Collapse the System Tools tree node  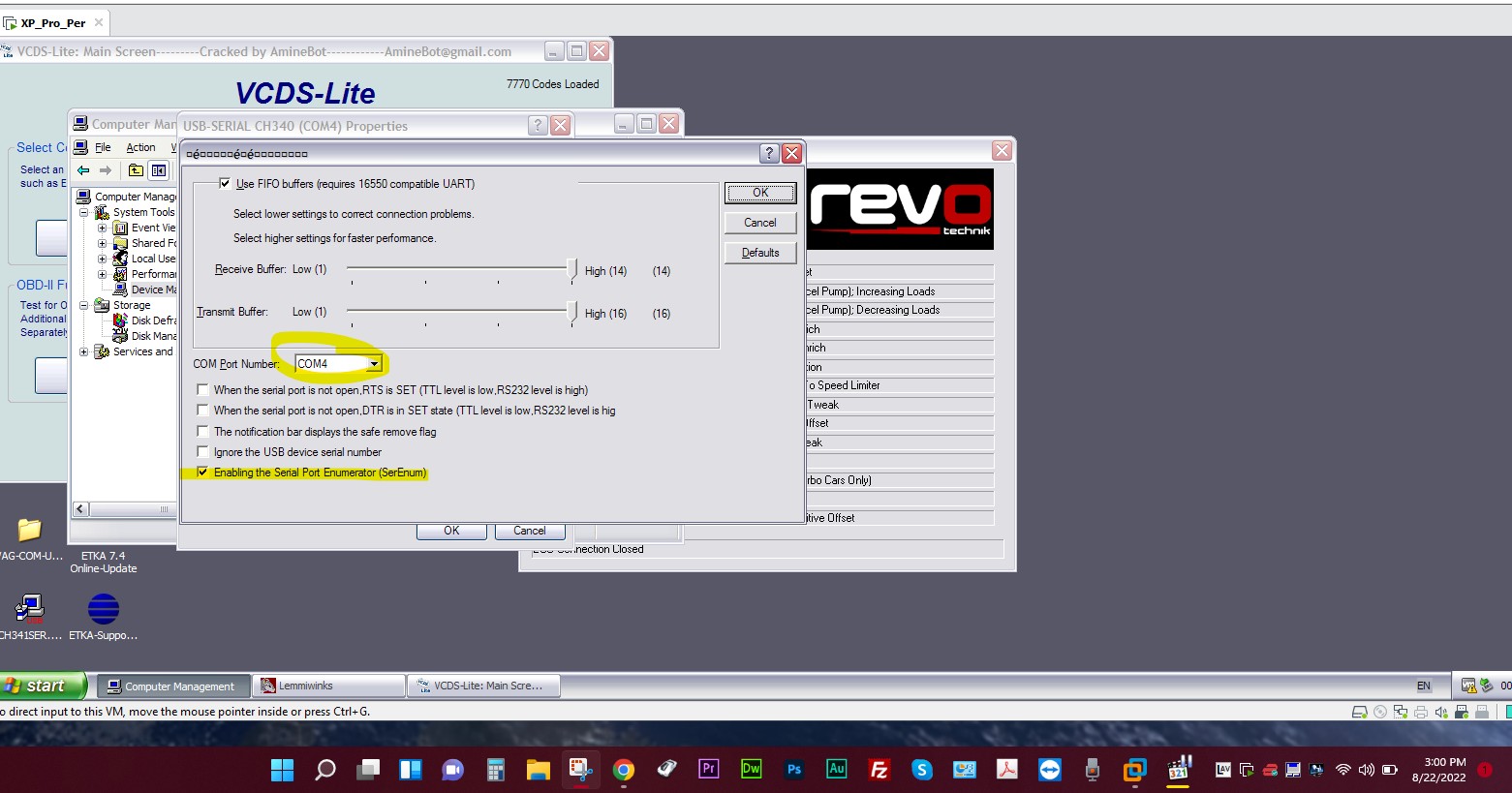point(83,212)
